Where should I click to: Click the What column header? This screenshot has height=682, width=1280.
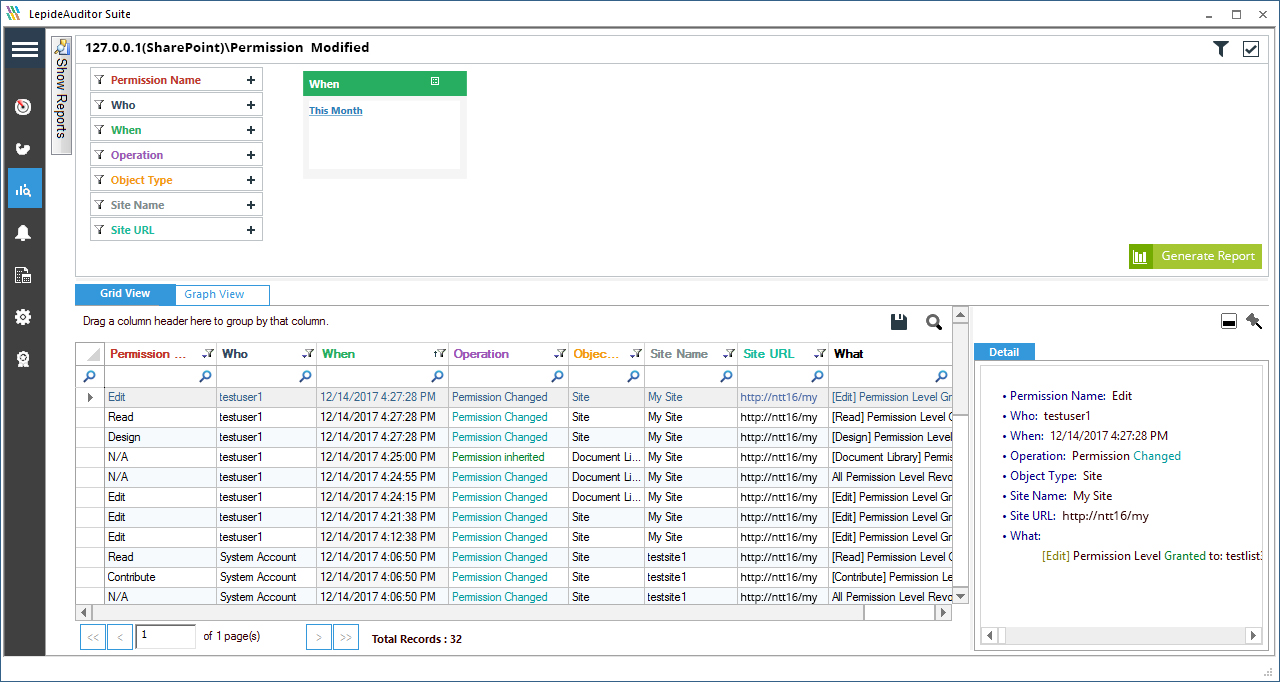pos(890,354)
